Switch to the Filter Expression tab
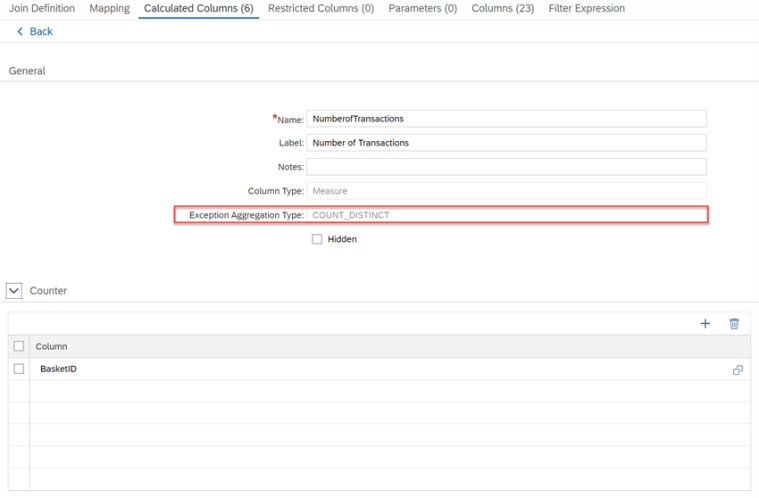The width and height of the screenshot is (759, 498). pyautogui.click(x=586, y=9)
